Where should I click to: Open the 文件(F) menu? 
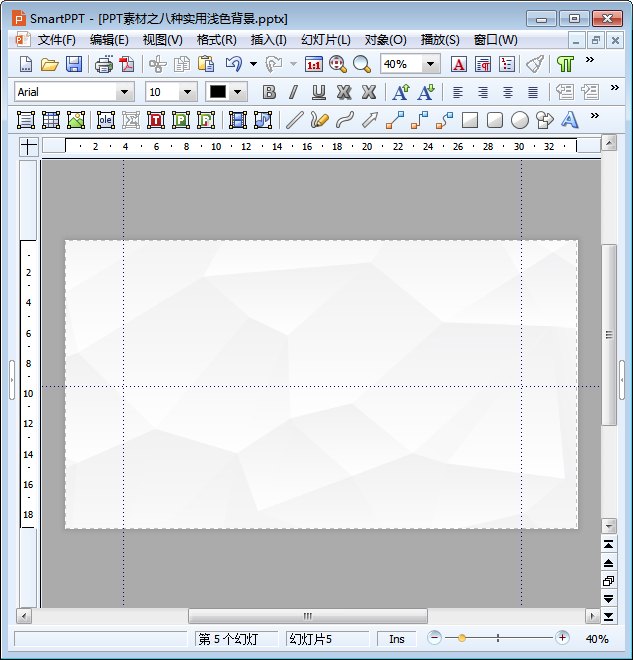[x=56, y=40]
